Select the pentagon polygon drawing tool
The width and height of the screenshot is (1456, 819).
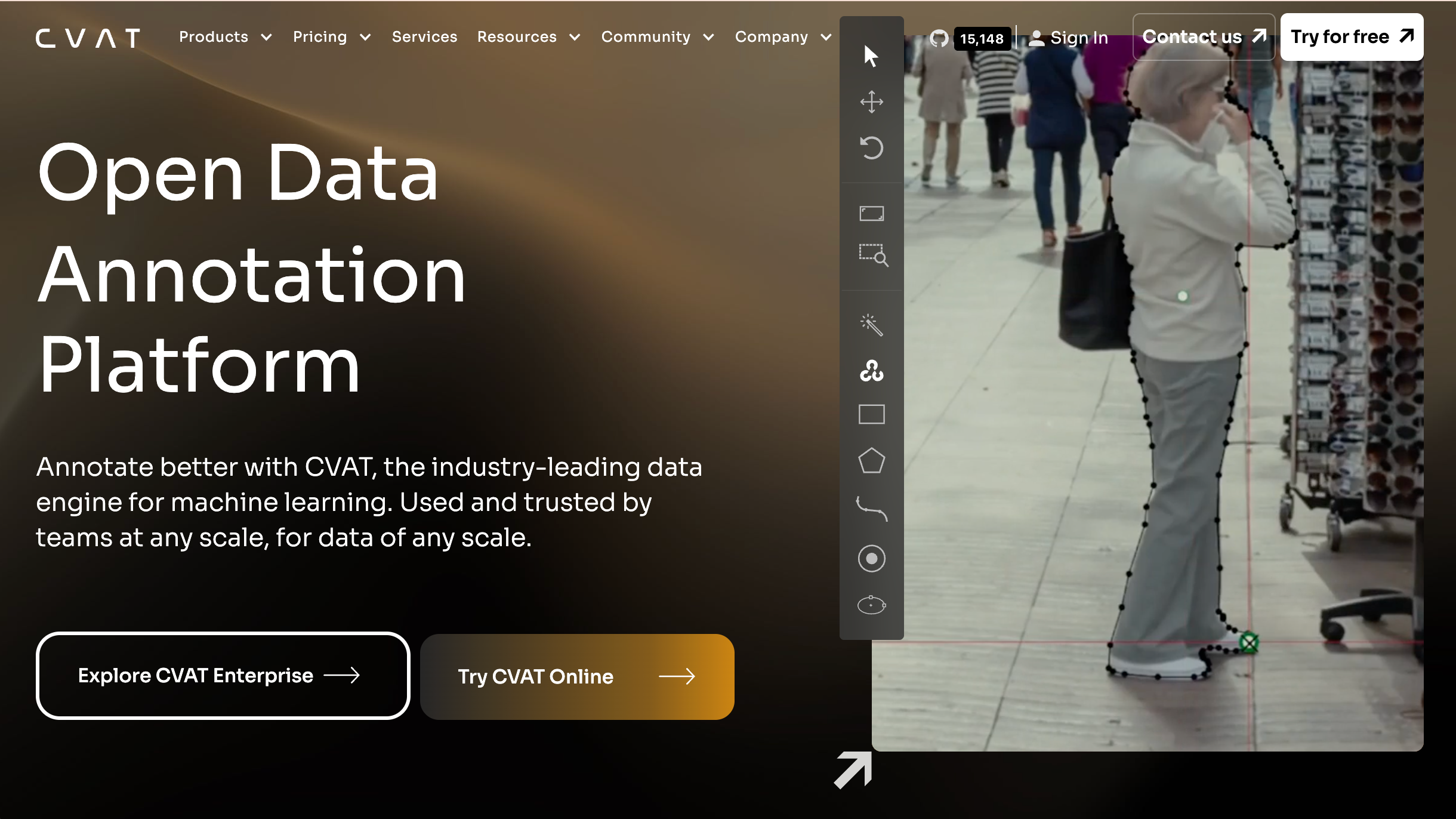[871, 461]
